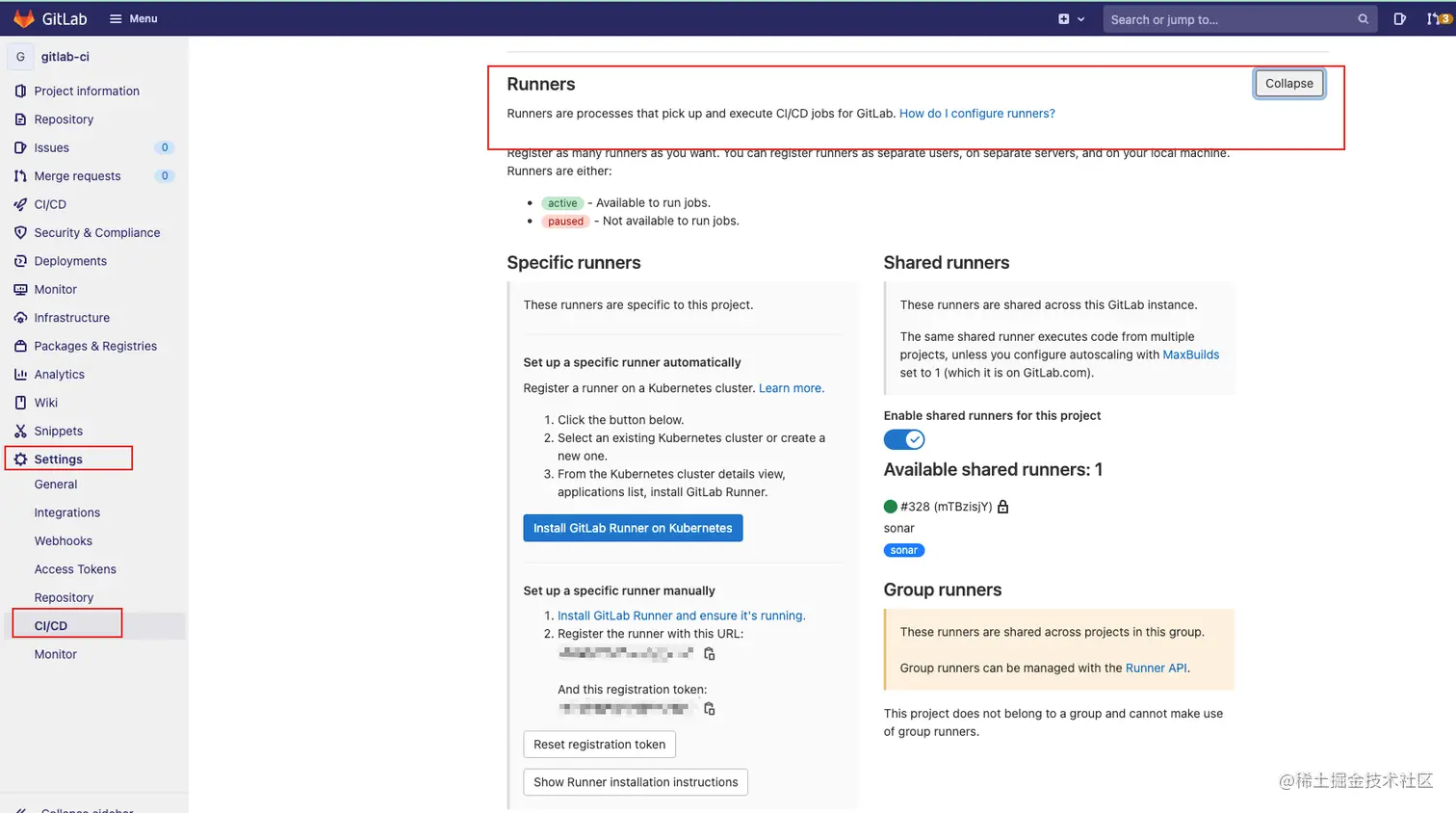1456x813 pixels.
Task: Click Install GitLab Runner on Kubernetes
Action: pos(633,528)
